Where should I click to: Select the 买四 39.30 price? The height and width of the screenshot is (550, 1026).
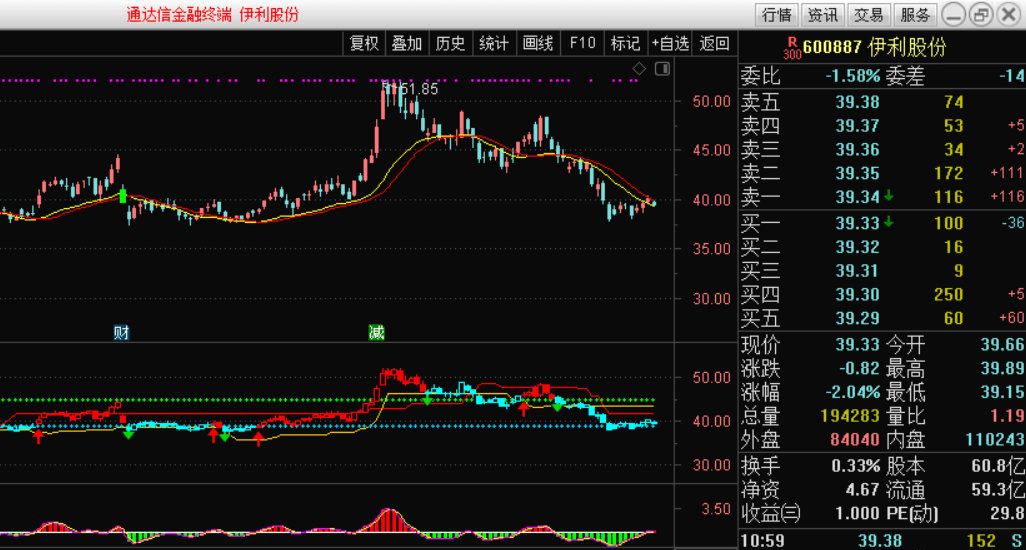click(857, 294)
